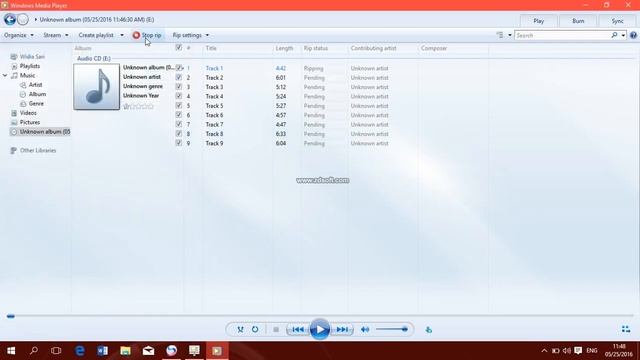The height and width of the screenshot is (360, 640).
Task: Click the rip CD icon near volume
Action: coord(429,329)
